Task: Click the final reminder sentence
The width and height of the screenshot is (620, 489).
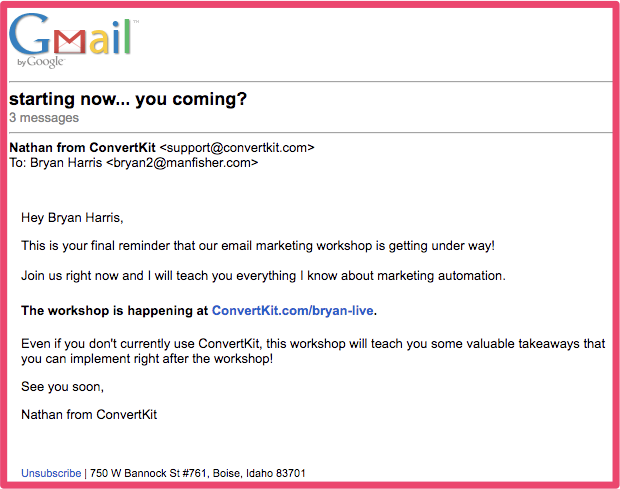Action: pos(258,246)
